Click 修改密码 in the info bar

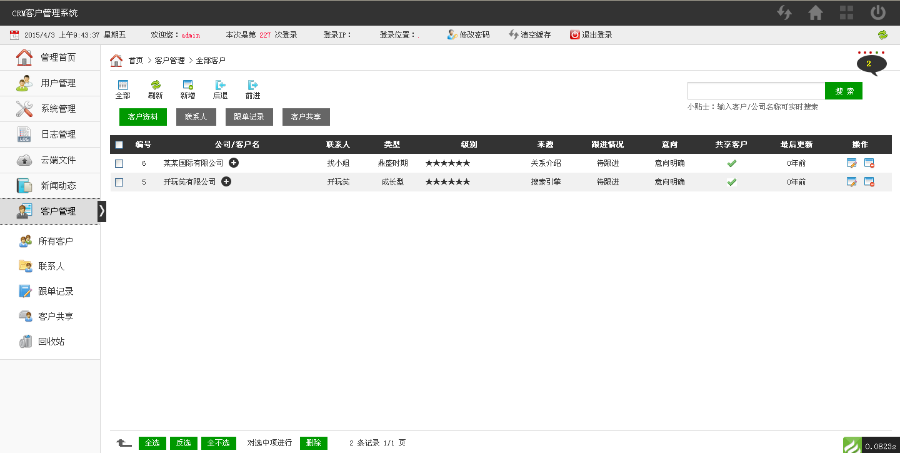[468, 34]
